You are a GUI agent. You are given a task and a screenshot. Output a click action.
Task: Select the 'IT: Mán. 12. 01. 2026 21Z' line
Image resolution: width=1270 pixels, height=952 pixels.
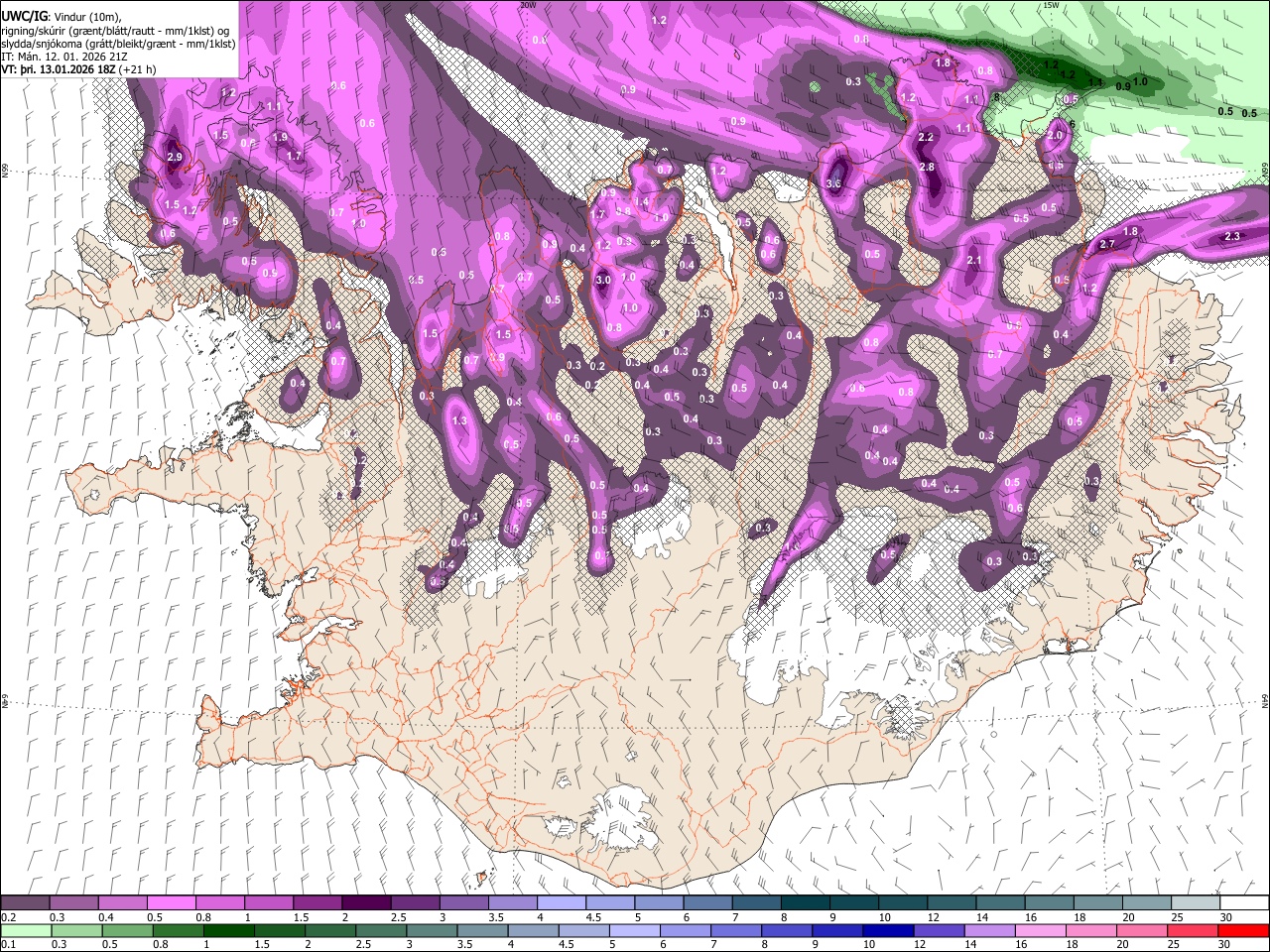tap(64, 57)
